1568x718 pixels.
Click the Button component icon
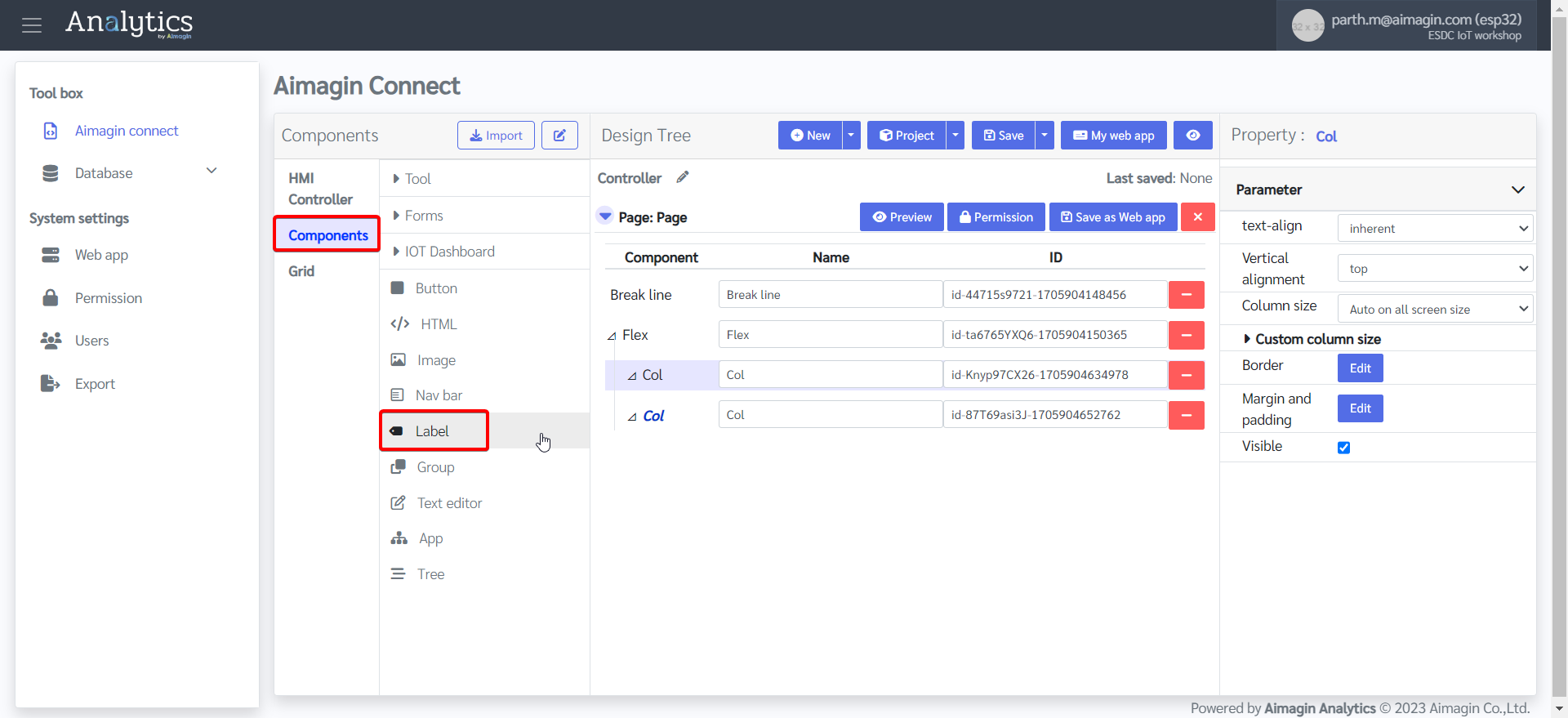point(398,288)
